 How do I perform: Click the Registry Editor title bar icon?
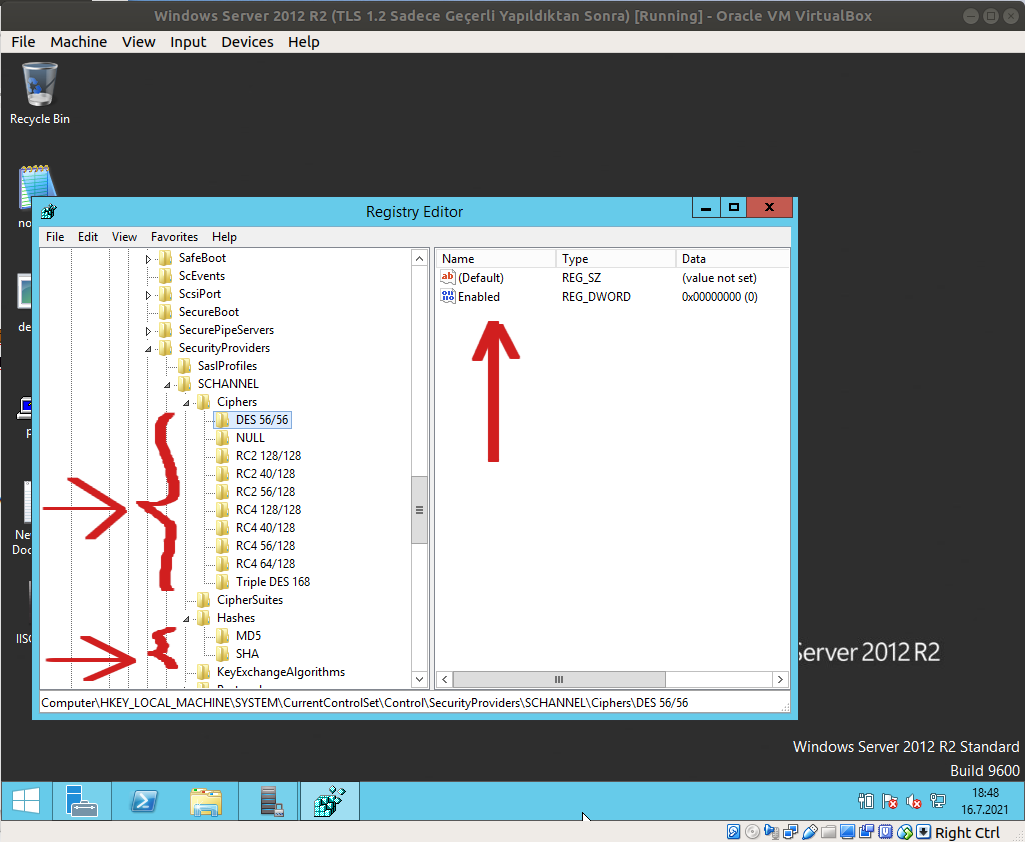pos(49,212)
